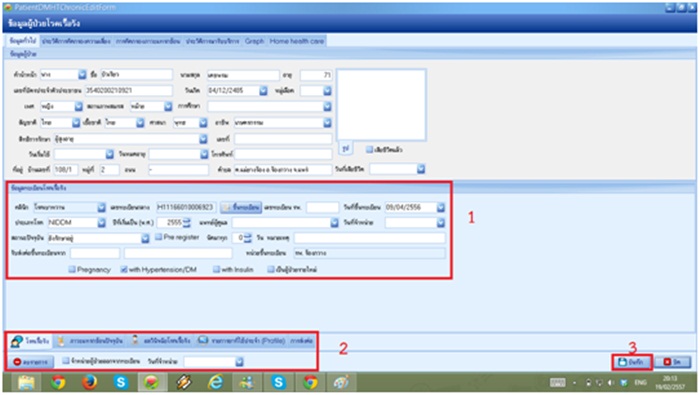Open the date dropdown in the bottom panel
The height and width of the screenshot is (395, 700).
click(x=239, y=362)
